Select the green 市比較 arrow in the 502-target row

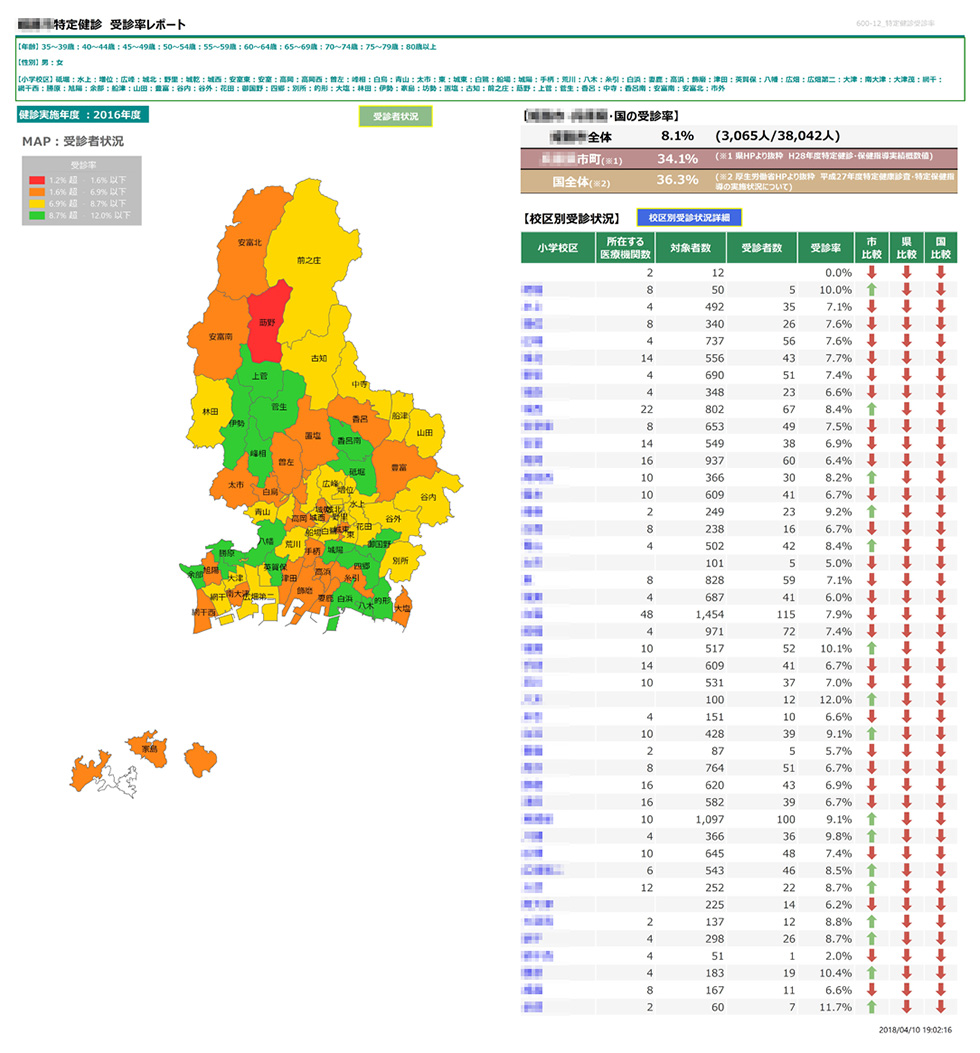[871, 546]
